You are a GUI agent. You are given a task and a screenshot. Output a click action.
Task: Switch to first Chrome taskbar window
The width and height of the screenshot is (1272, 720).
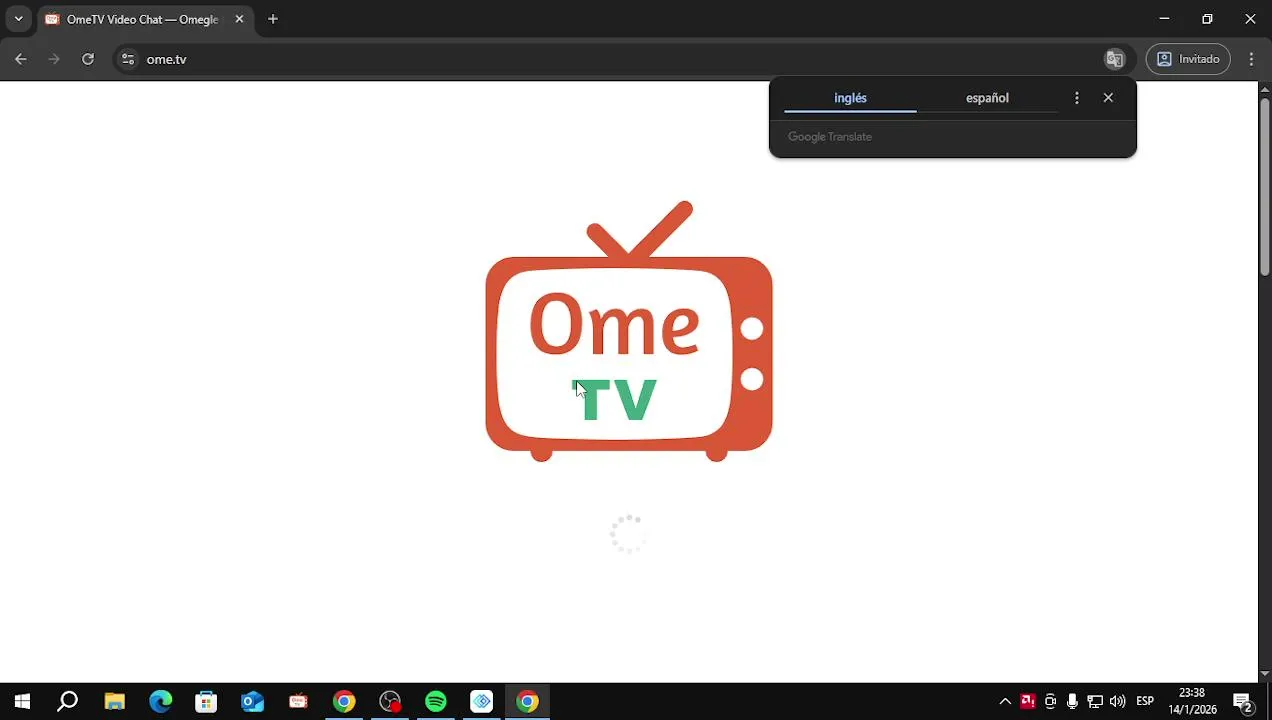point(344,701)
